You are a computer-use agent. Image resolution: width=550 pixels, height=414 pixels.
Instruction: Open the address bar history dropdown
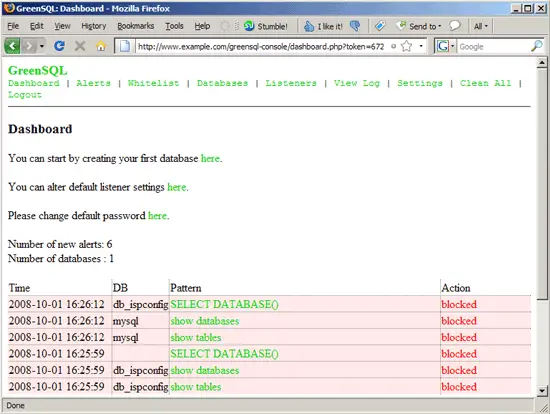pyautogui.click(x=421, y=46)
